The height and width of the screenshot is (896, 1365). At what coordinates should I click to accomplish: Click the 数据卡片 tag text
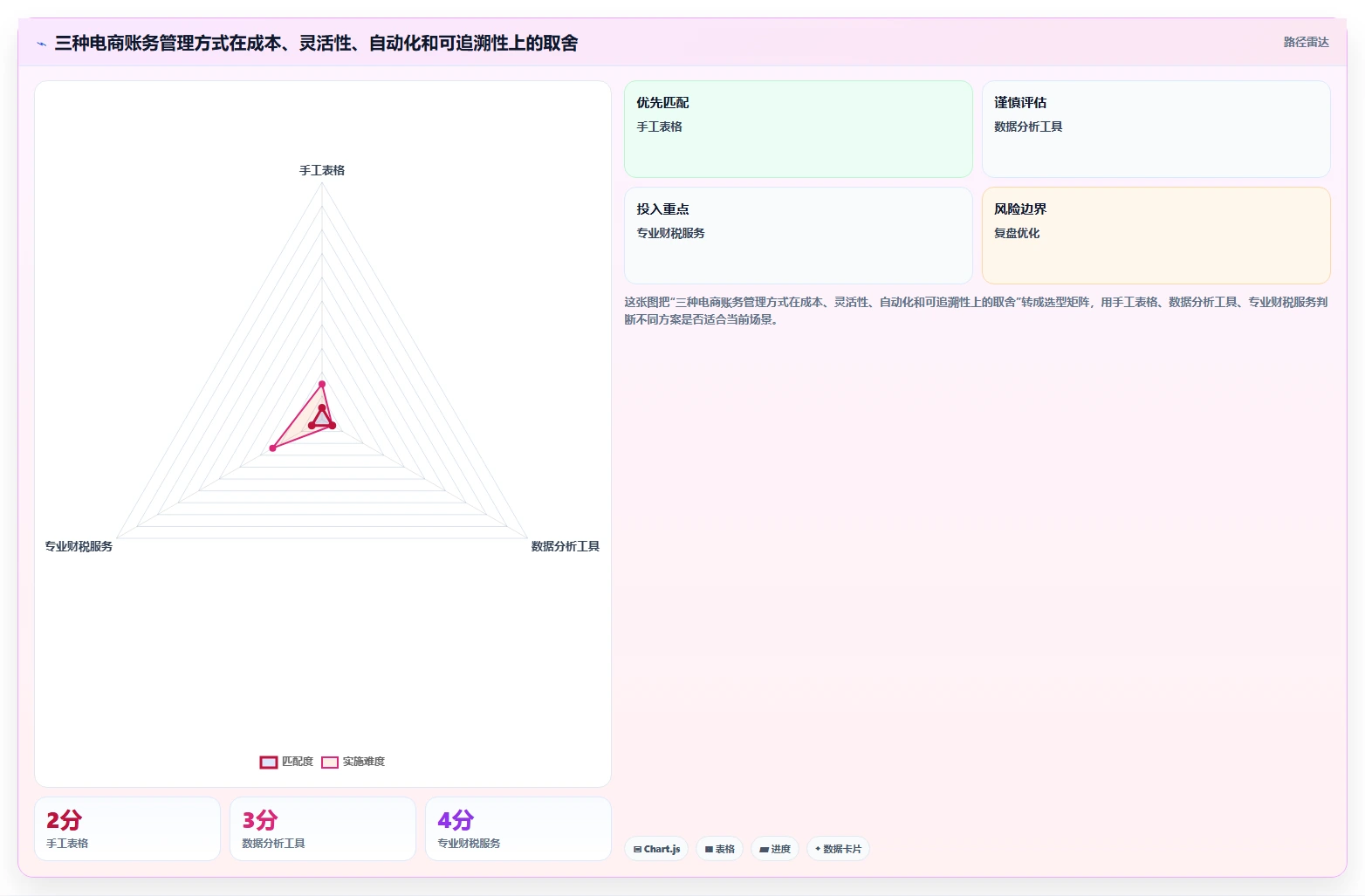[842, 849]
